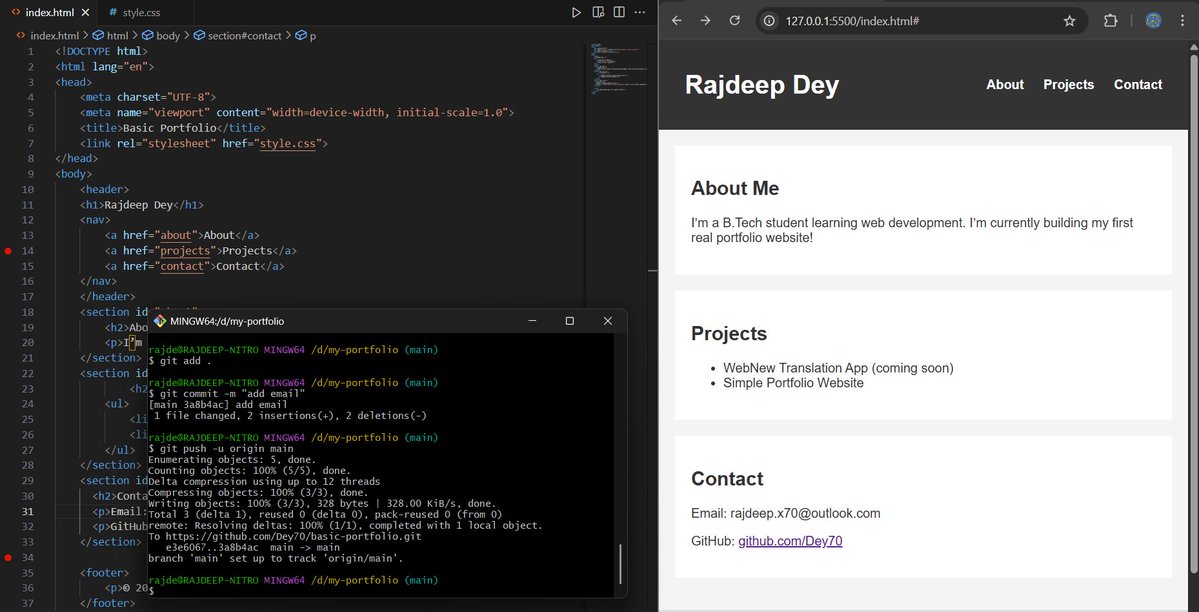Open the Contact nav link on the webpage
Screen dimensions: 1199x612
pyautogui.click(x=1138, y=84)
